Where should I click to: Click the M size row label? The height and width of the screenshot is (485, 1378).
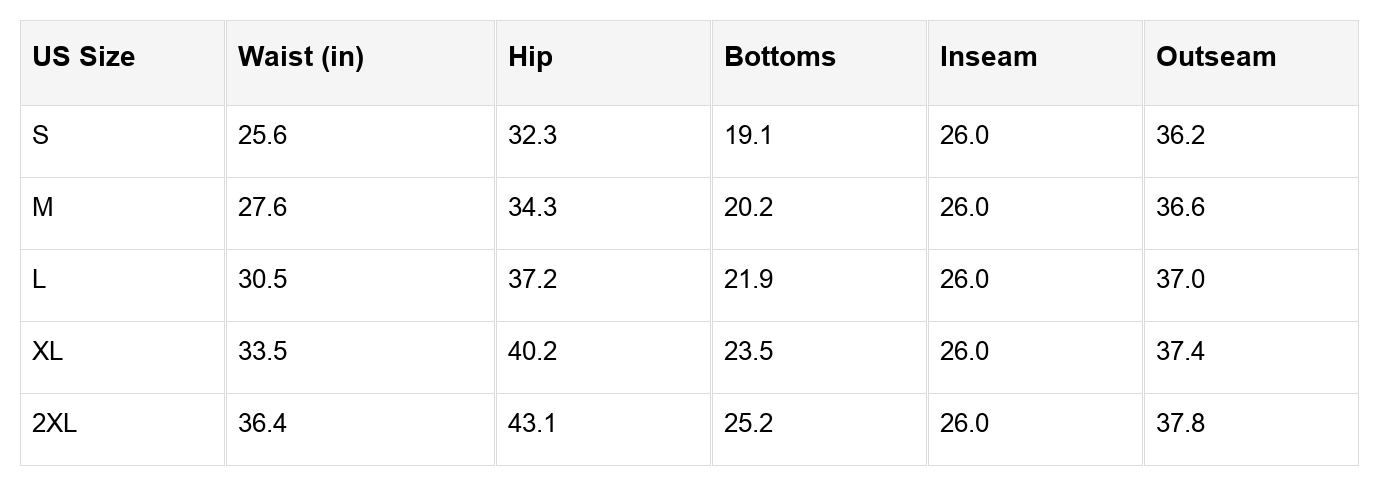[43, 207]
